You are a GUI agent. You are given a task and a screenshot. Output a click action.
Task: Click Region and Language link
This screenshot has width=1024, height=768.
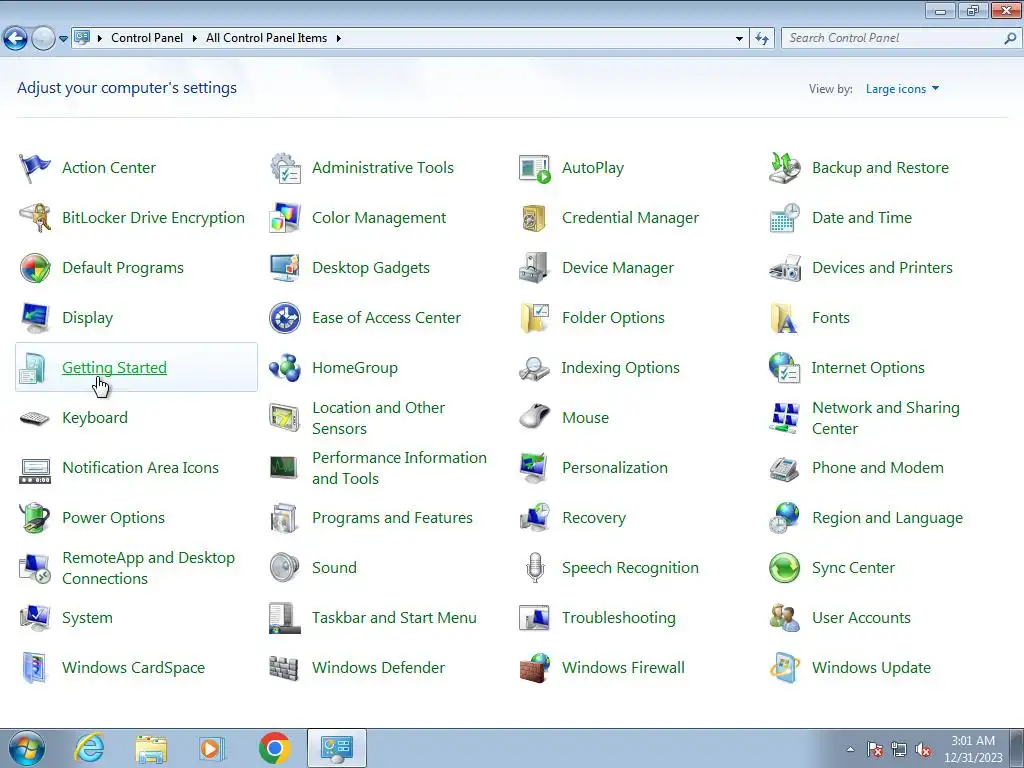[x=887, y=518]
